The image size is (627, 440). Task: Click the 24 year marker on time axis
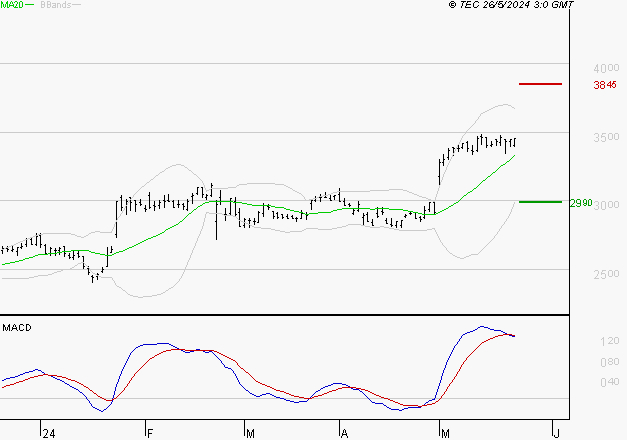[x=49, y=434]
